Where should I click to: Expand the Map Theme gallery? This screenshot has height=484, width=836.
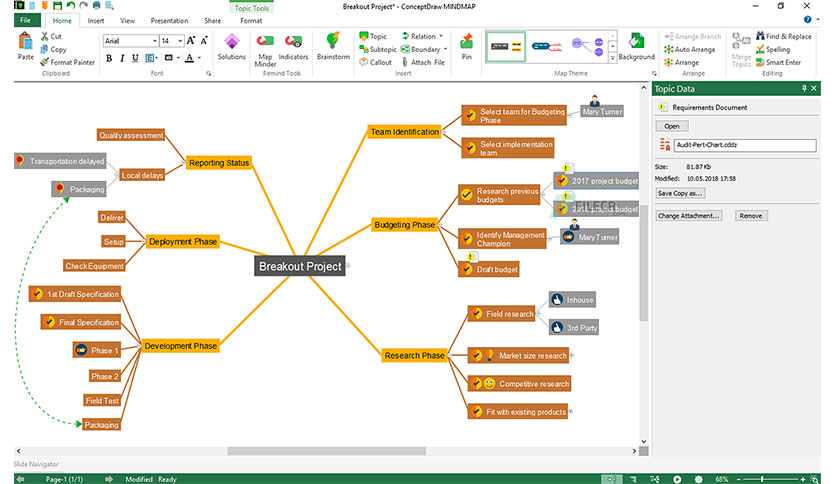click(613, 58)
